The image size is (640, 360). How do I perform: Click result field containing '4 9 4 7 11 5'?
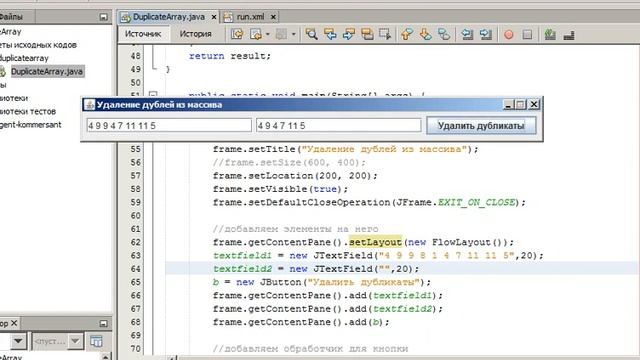338,125
